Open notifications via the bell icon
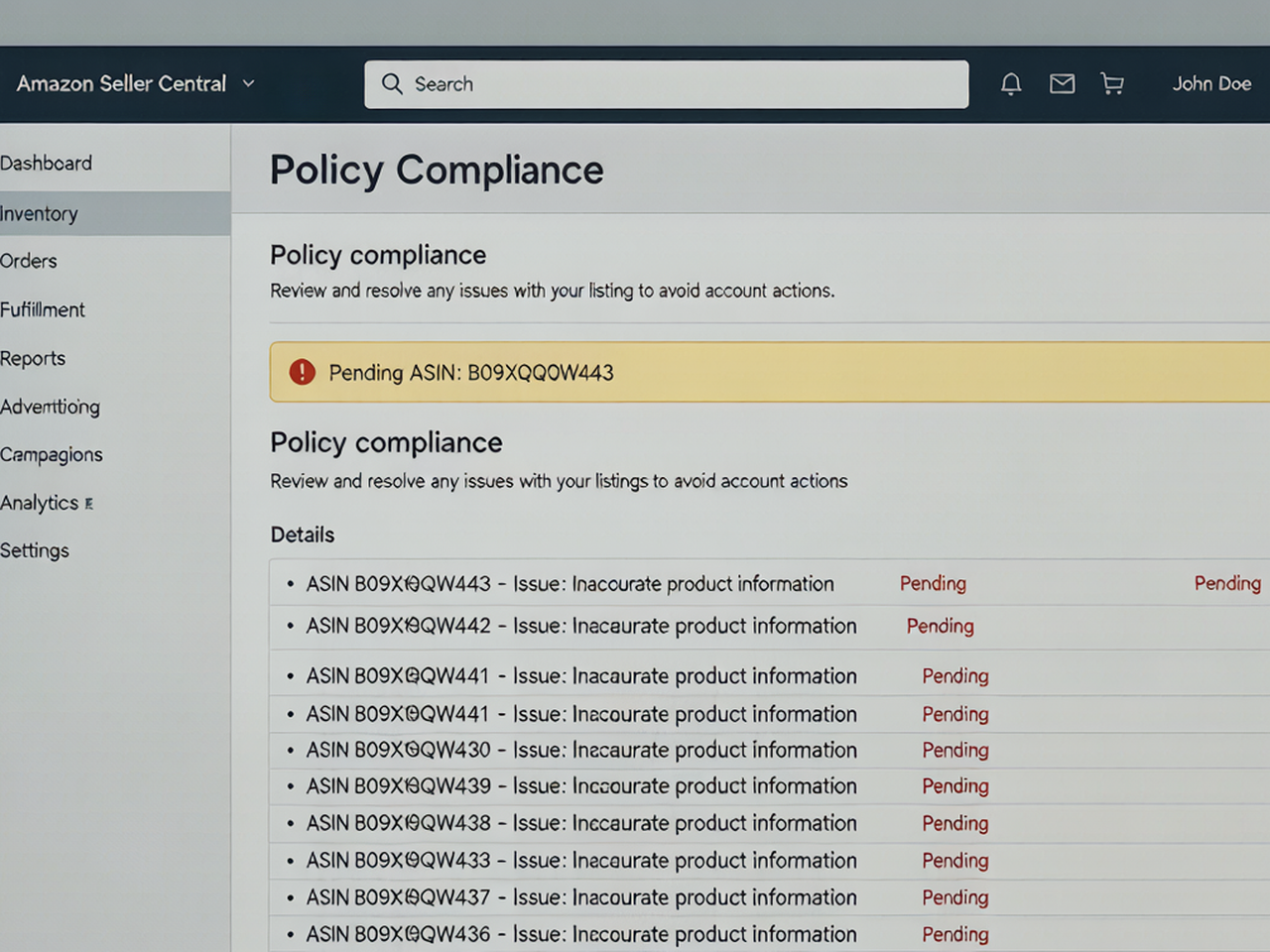The image size is (1270, 952). pyautogui.click(x=1011, y=84)
